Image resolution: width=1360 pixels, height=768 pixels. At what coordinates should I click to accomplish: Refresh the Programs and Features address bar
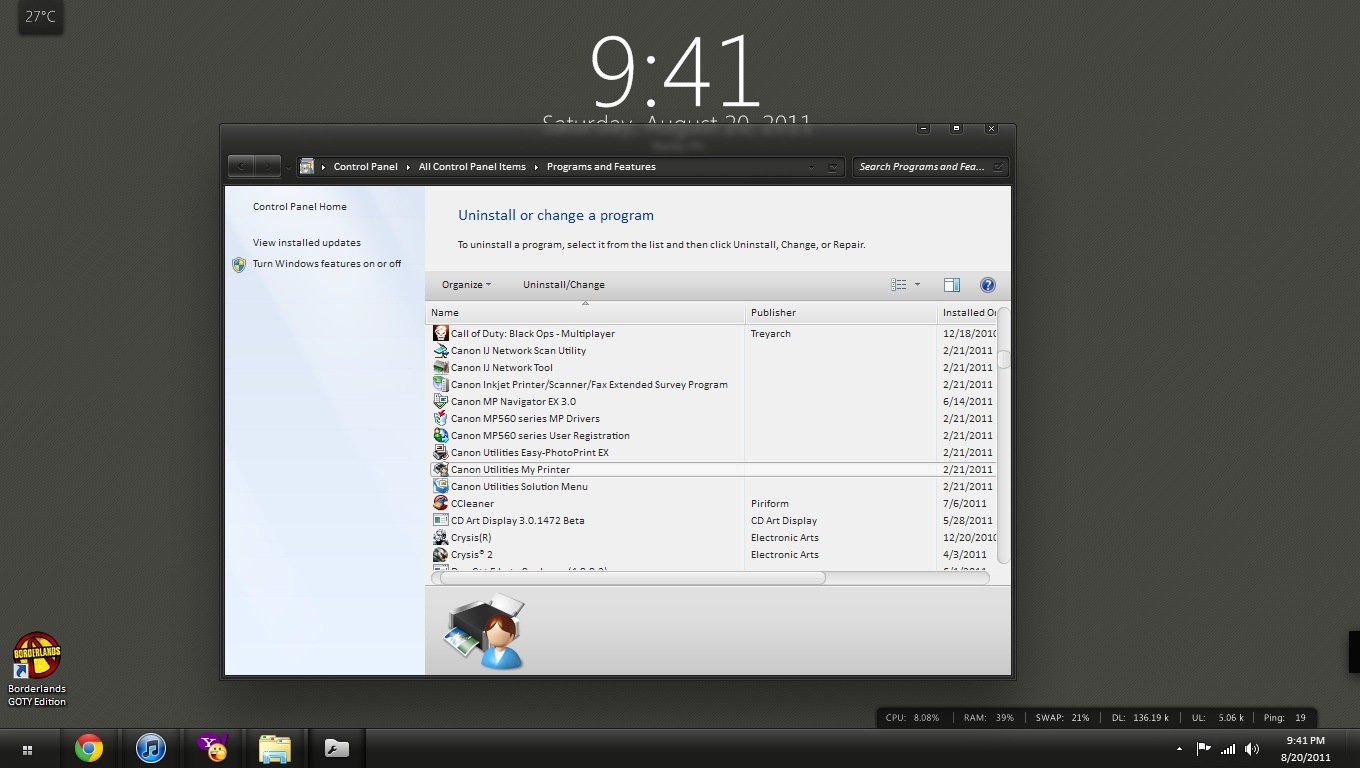point(833,167)
